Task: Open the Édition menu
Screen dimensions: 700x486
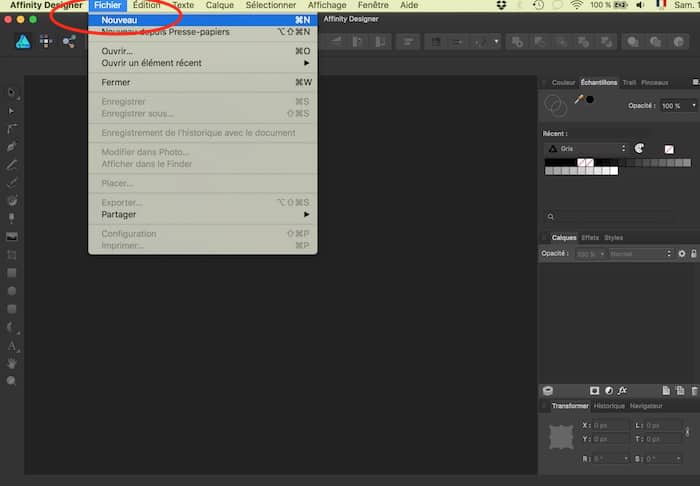Action: point(146,5)
